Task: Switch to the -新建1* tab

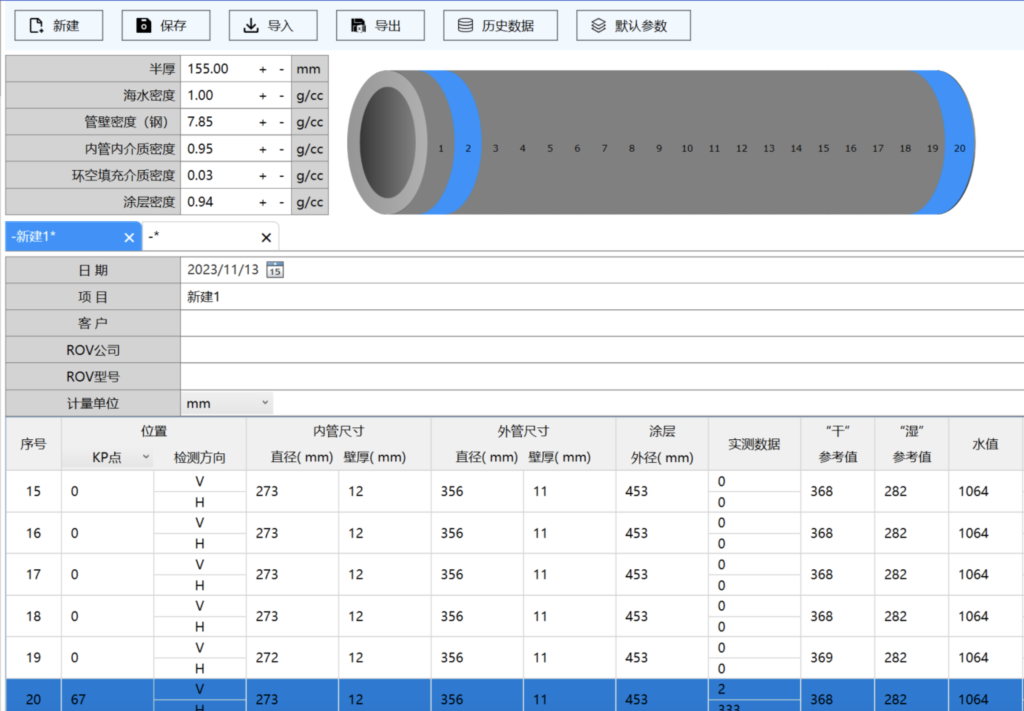Action: [x=60, y=237]
